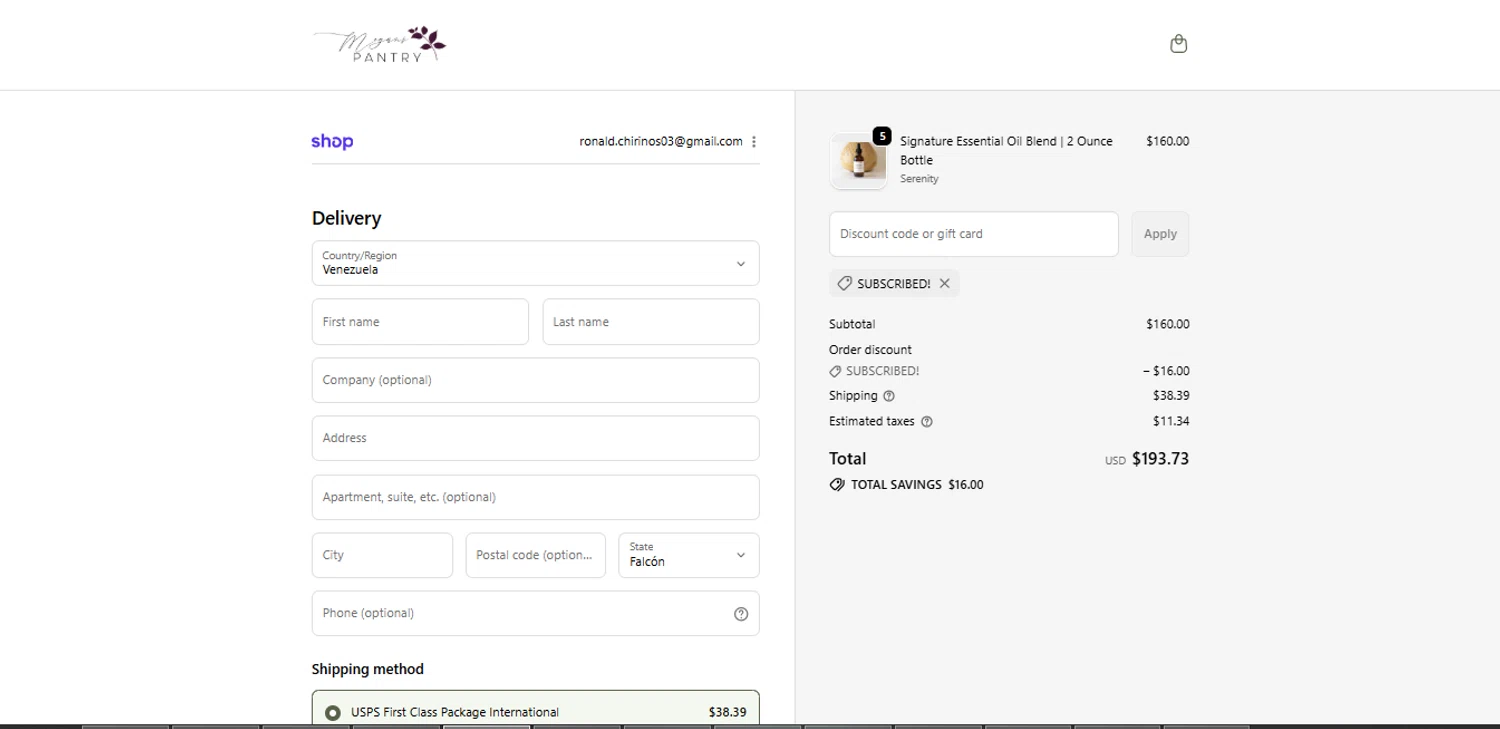Focus the First name field
The image size is (1500, 729).
pyautogui.click(x=420, y=322)
